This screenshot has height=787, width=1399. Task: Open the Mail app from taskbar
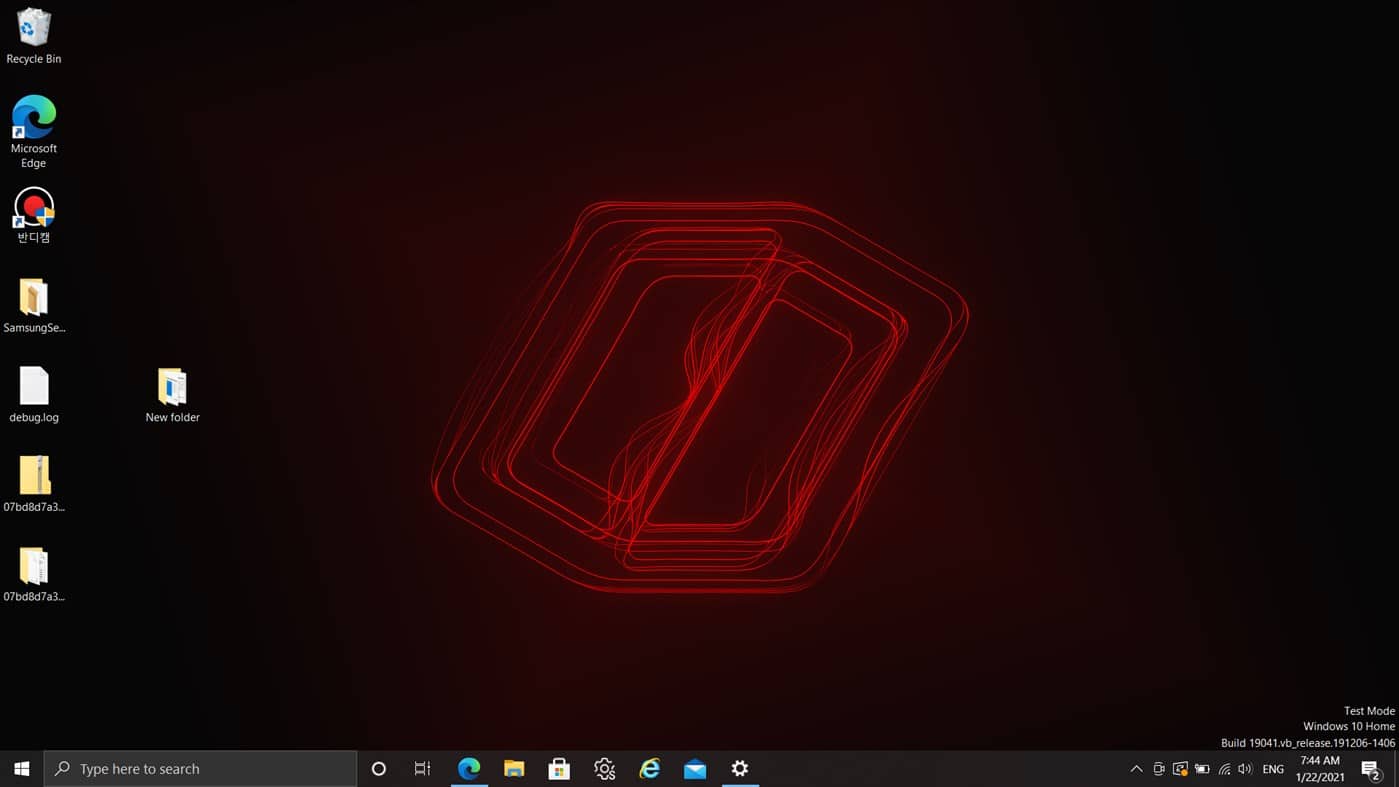pos(695,768)
